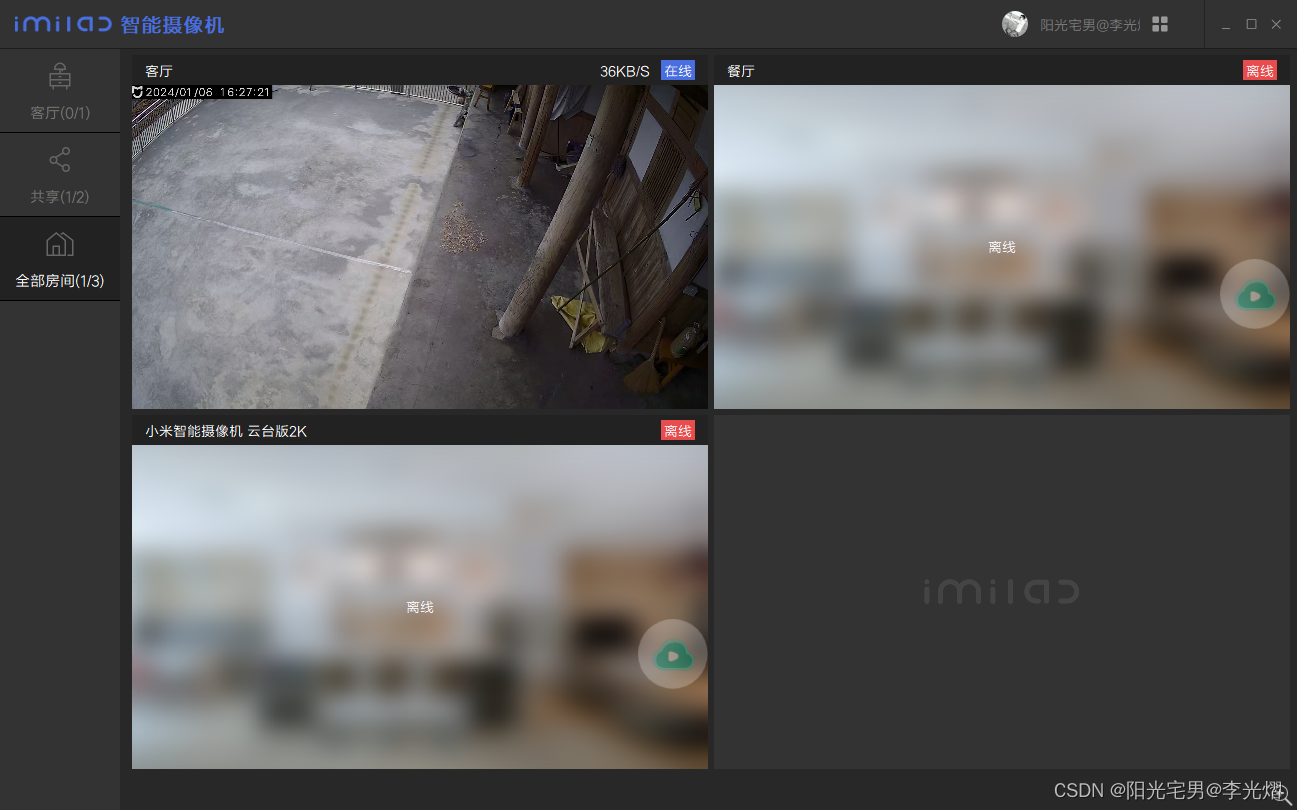Screen dimensions: 1297x810
Task: Click the 离线 status badge on 餐厅
Action: point(1259,71)
